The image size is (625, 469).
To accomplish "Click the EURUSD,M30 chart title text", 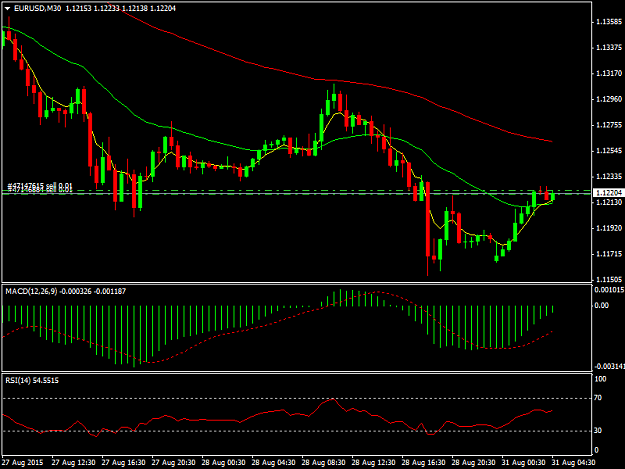I will 37,8.
